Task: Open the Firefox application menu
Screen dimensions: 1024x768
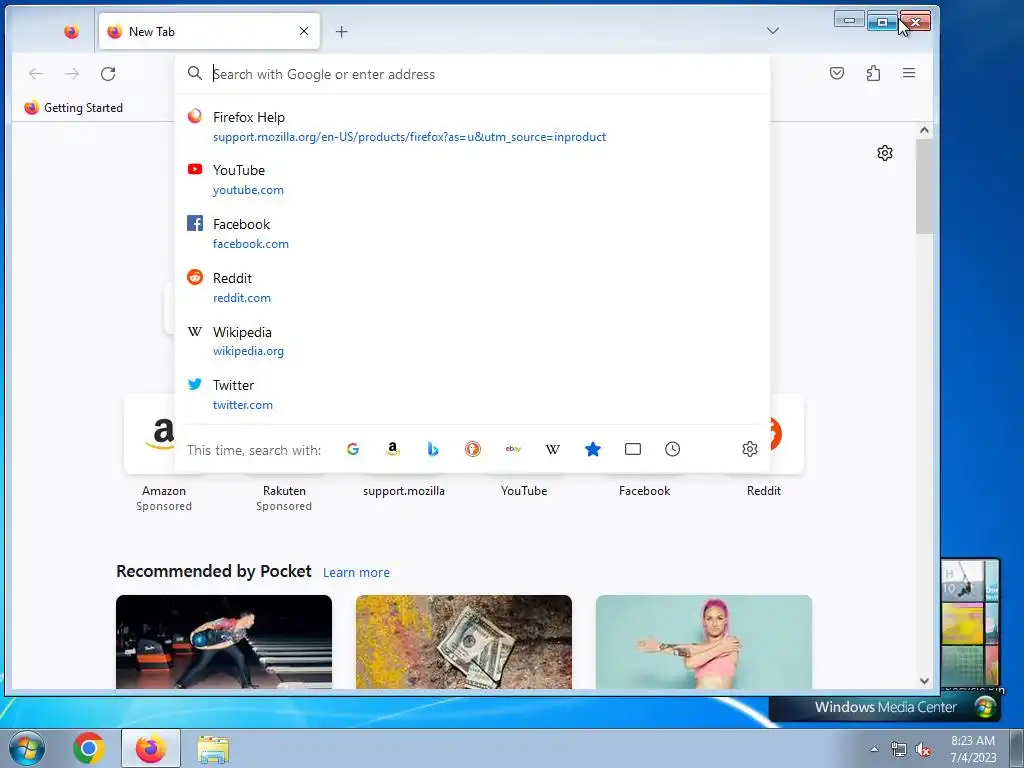Action: pos(909,73)
